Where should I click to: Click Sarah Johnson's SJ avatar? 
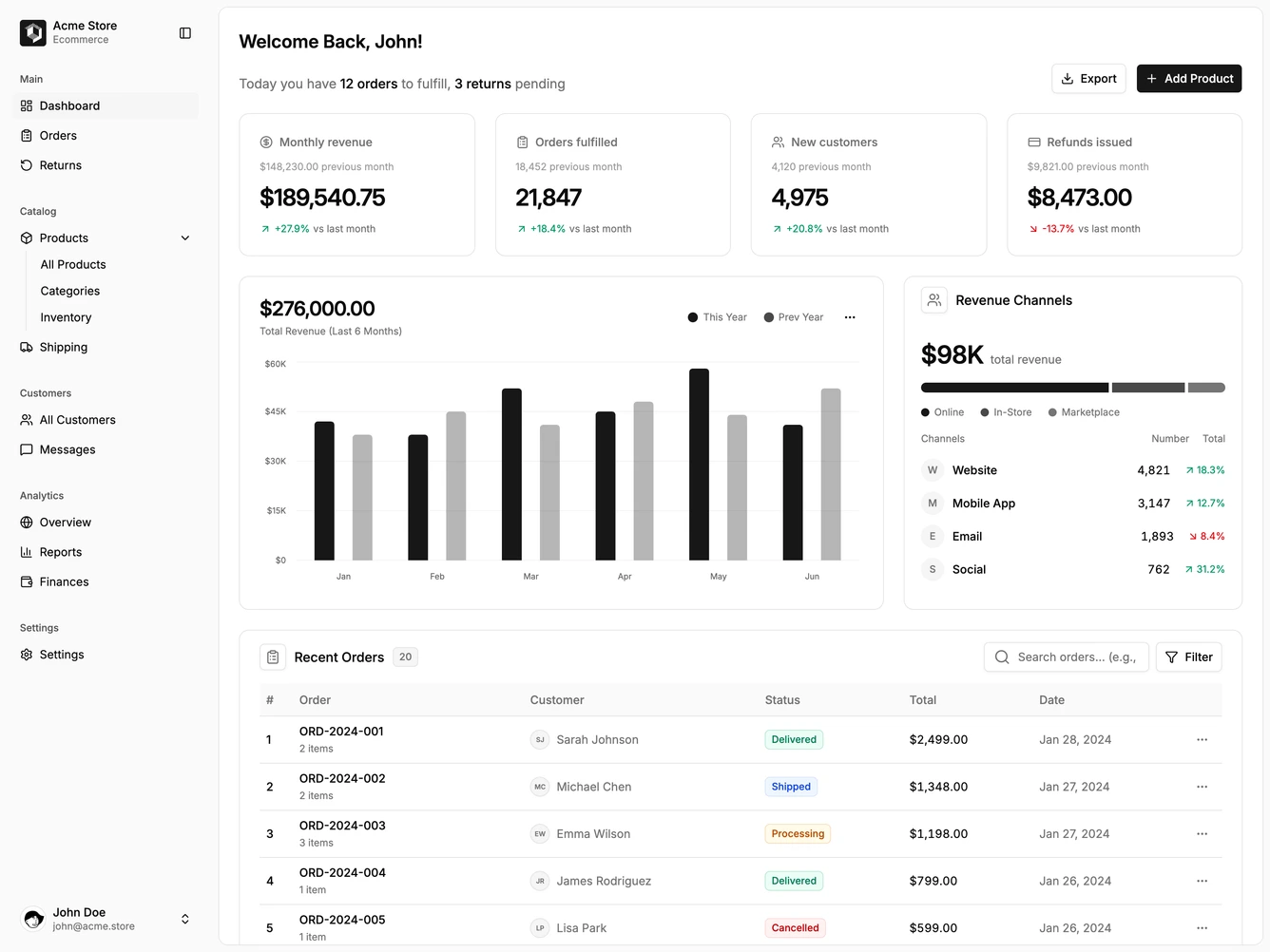(540, 739)
